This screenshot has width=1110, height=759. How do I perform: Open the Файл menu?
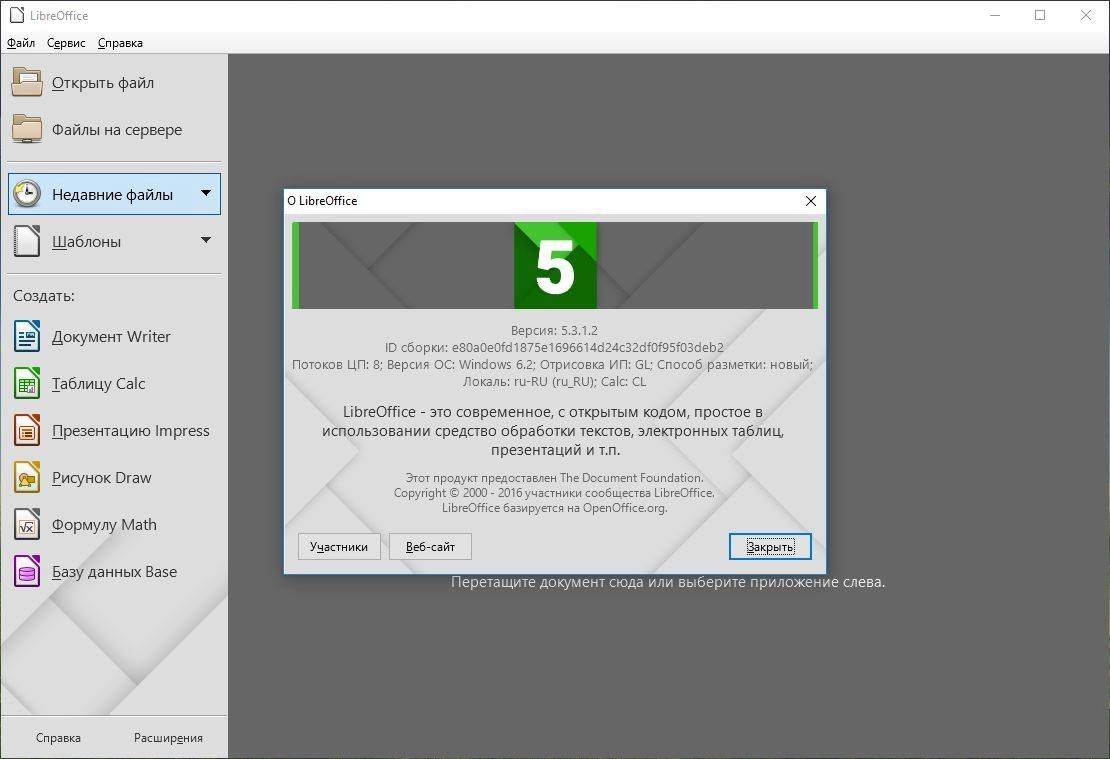click(x=21, y=42)
